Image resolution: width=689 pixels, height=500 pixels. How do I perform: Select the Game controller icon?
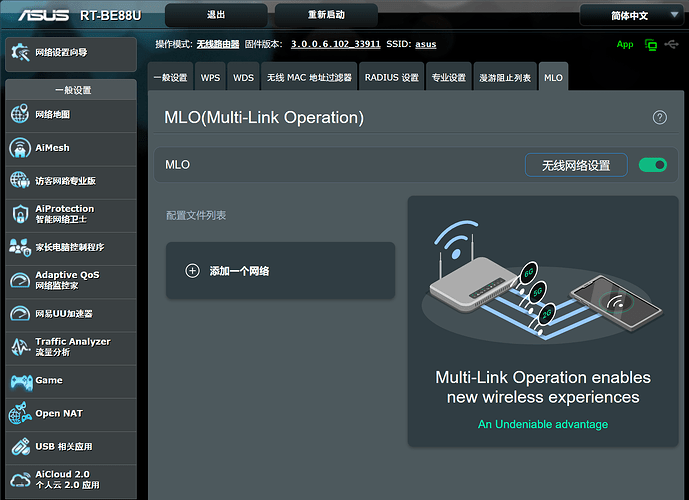pos(20,381)
